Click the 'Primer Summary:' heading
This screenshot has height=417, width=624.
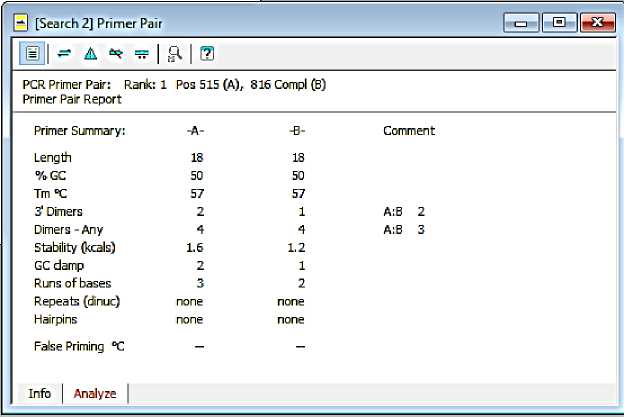click(80, 131)
